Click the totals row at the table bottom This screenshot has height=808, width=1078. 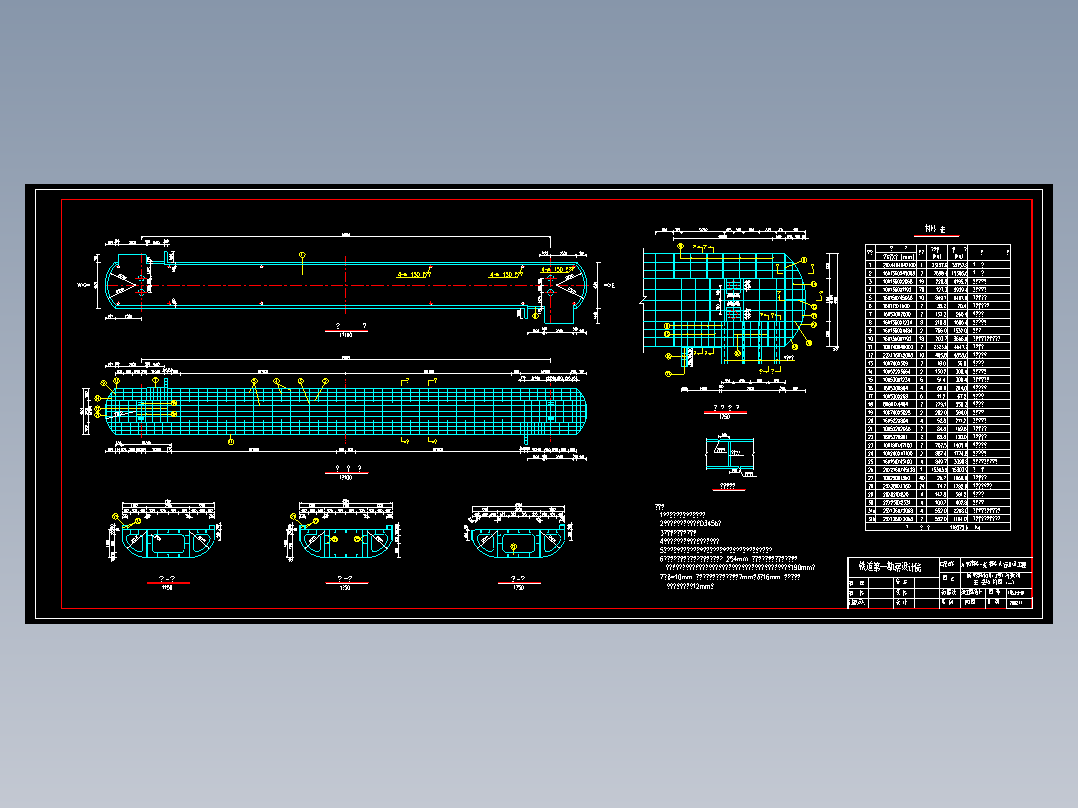938,527
